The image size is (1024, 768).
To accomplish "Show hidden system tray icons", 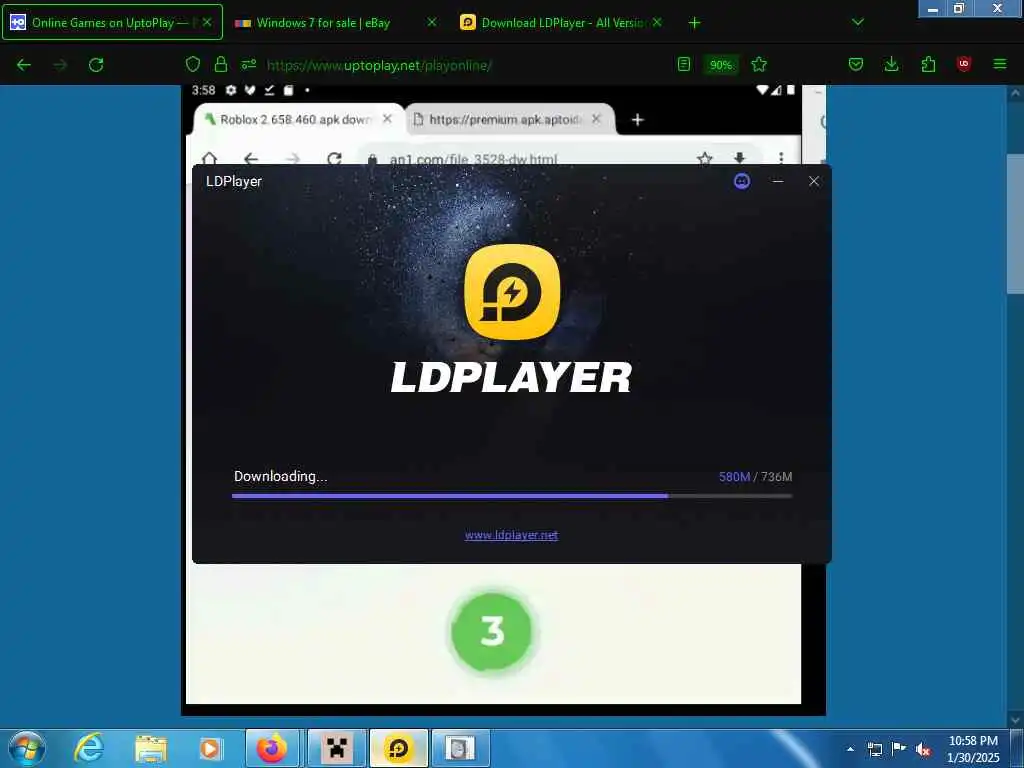I will click(850, 749).
